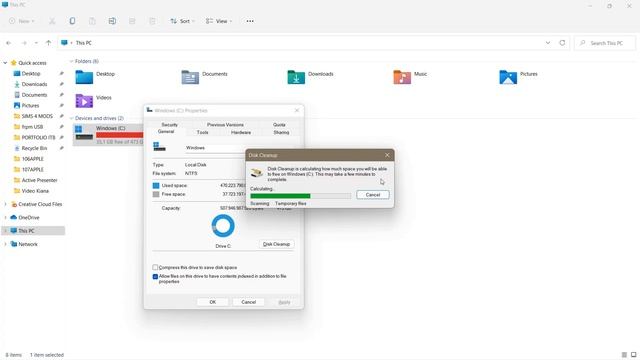Viewport: 640px width, 360px height.
Task: Switch to the Hardware tab
Action: pos(241,132)
